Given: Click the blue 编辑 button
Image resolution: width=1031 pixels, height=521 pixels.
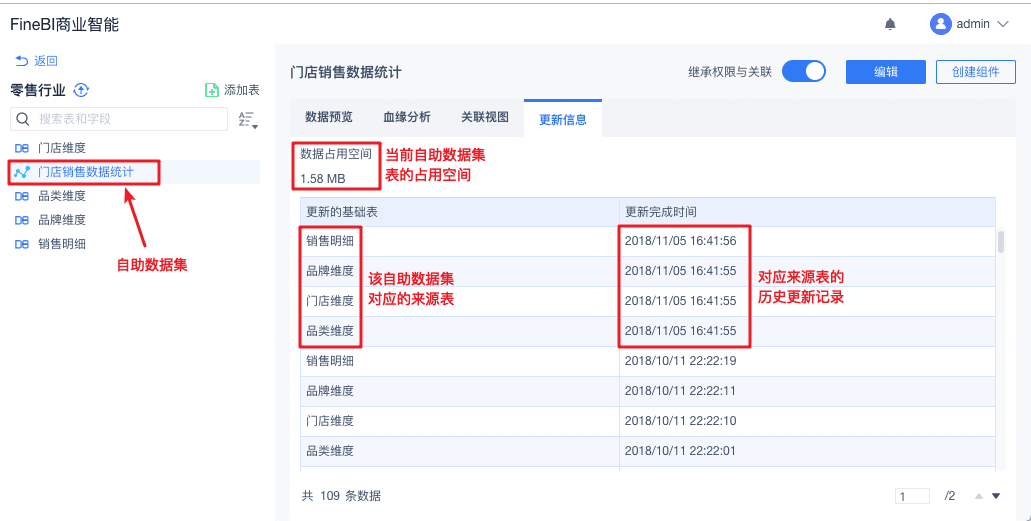Looking at the screenshot, I should [885, 71].
